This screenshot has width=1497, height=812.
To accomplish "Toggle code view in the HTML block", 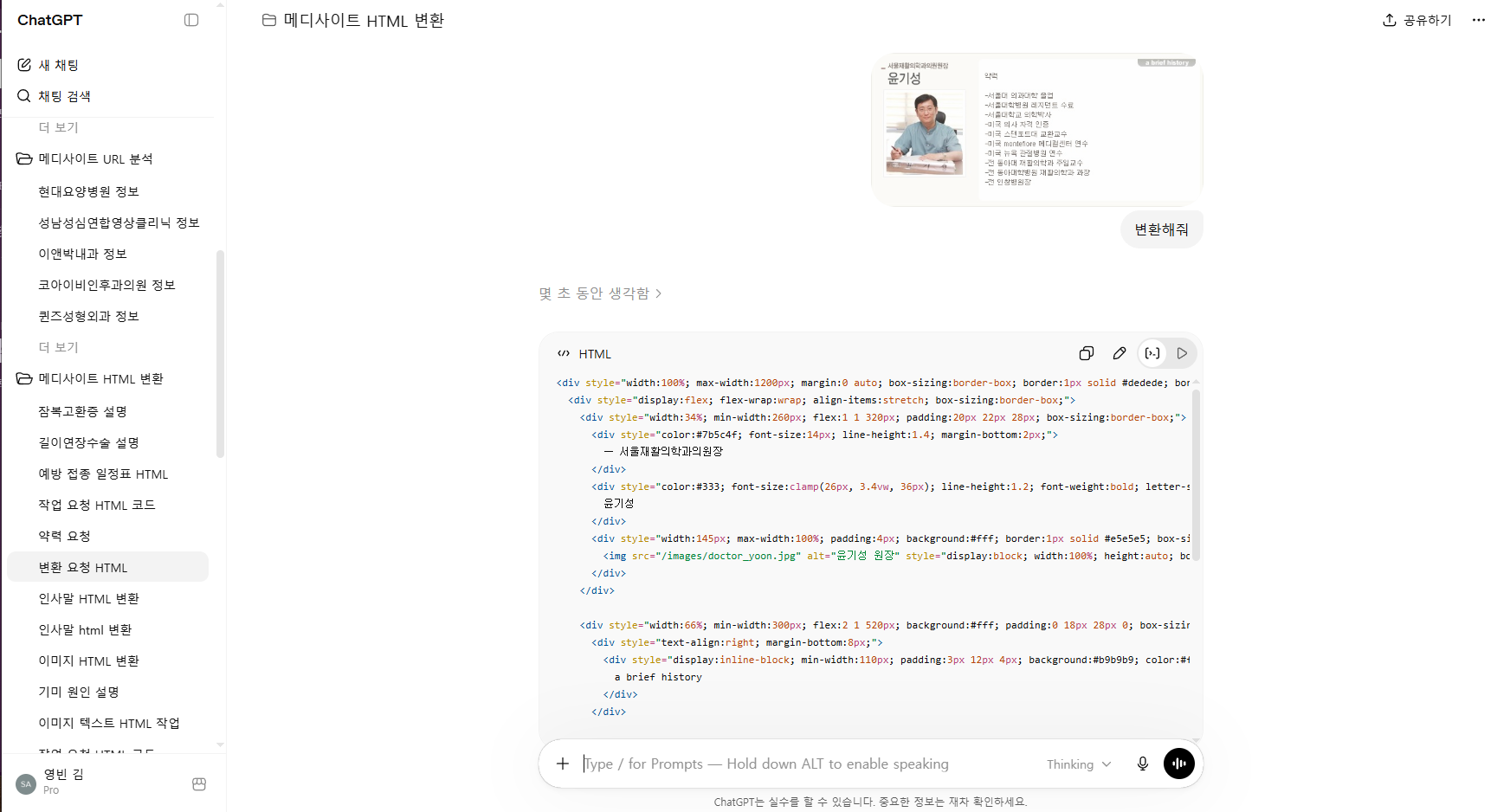I will [x=1152, y=353].
